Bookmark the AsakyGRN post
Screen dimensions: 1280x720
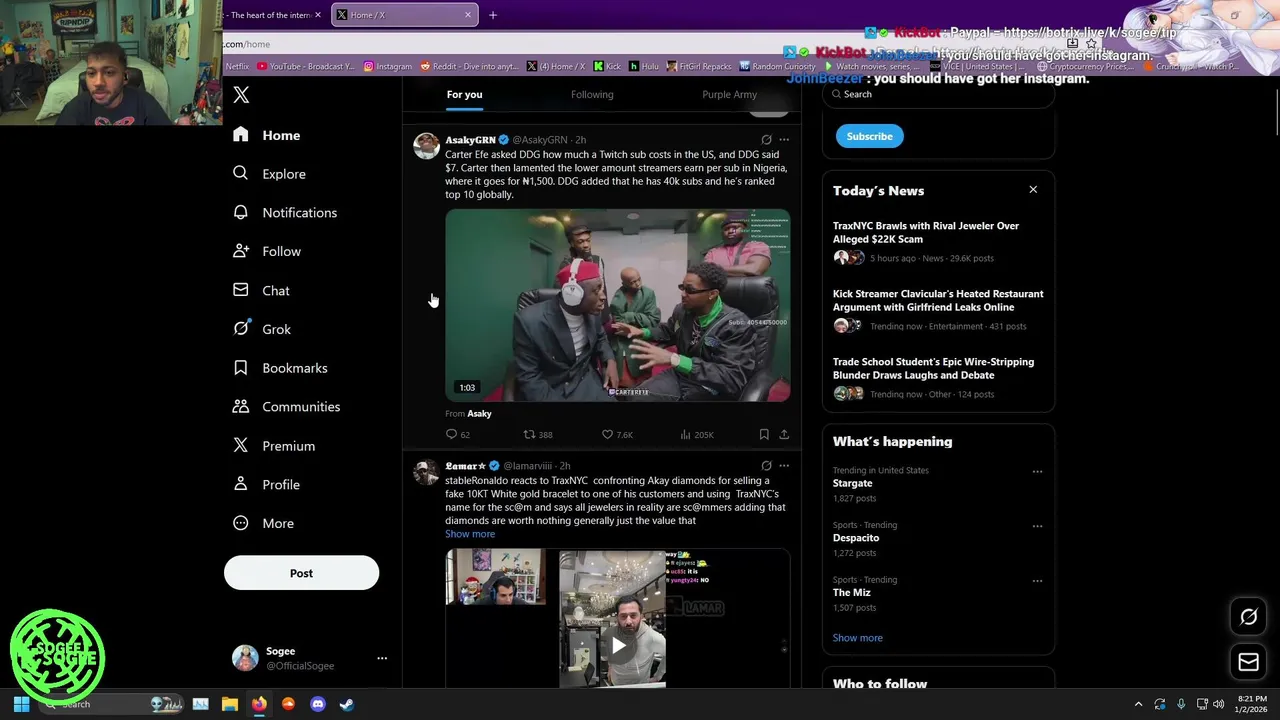pyautogui.click(x=764, y=434)
